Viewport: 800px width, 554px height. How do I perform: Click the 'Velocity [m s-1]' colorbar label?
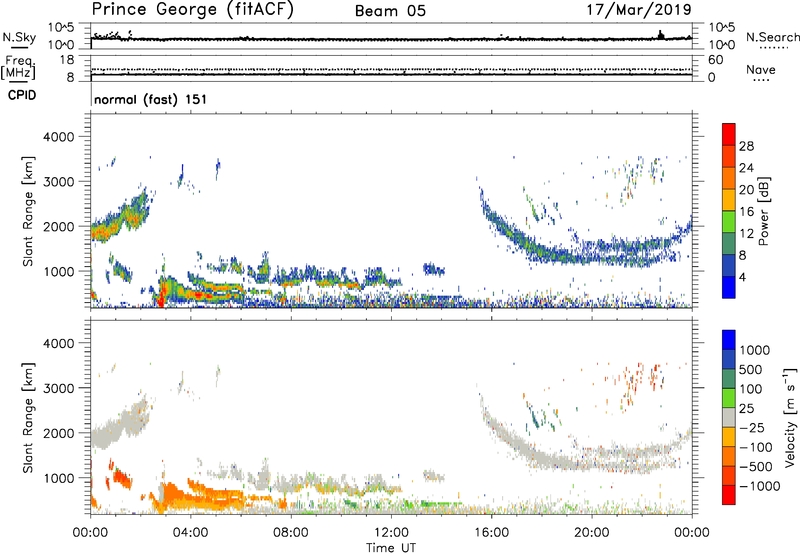coord(790,417)
